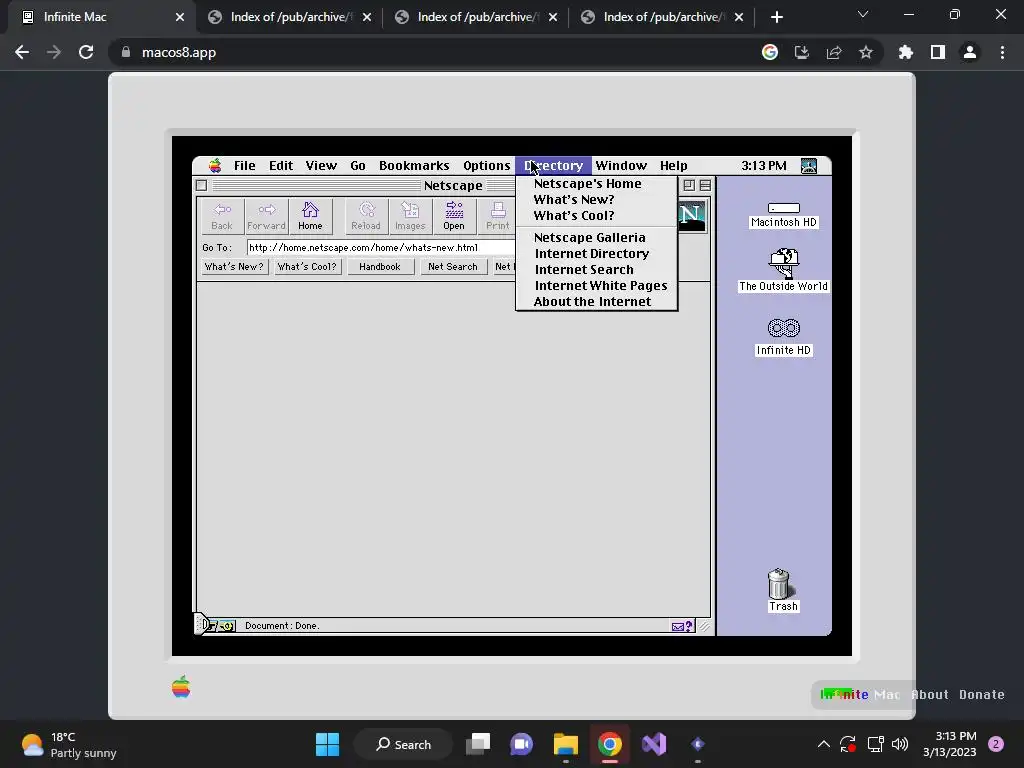Click the Chrome extensions puzzle icon
The image size is (1024, 768).
pyautogui.click(x=905, y=52)
